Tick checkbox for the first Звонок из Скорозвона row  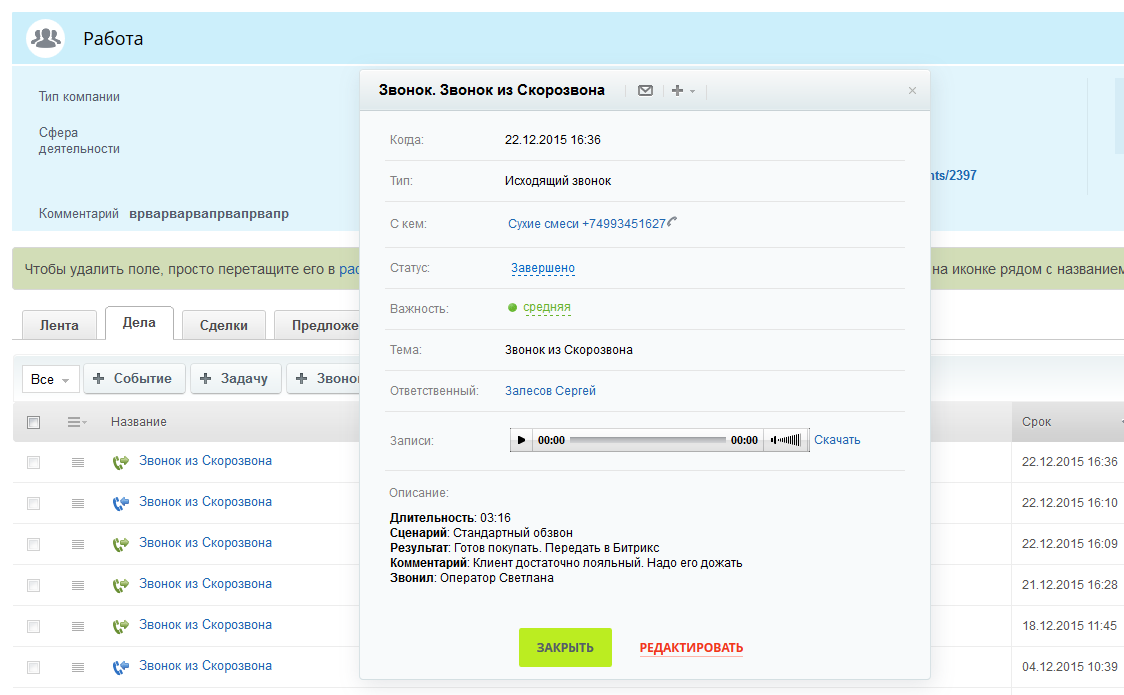[x=33, y=462]
